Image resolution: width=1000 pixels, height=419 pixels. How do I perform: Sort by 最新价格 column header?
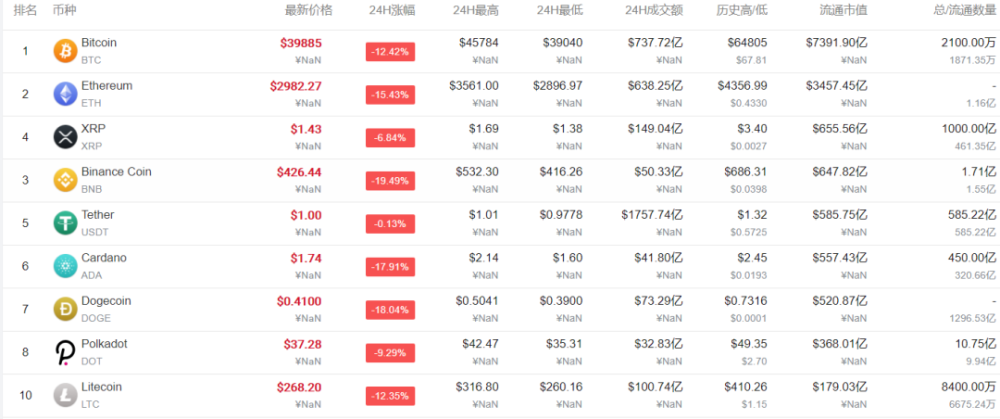pos(309,10)
